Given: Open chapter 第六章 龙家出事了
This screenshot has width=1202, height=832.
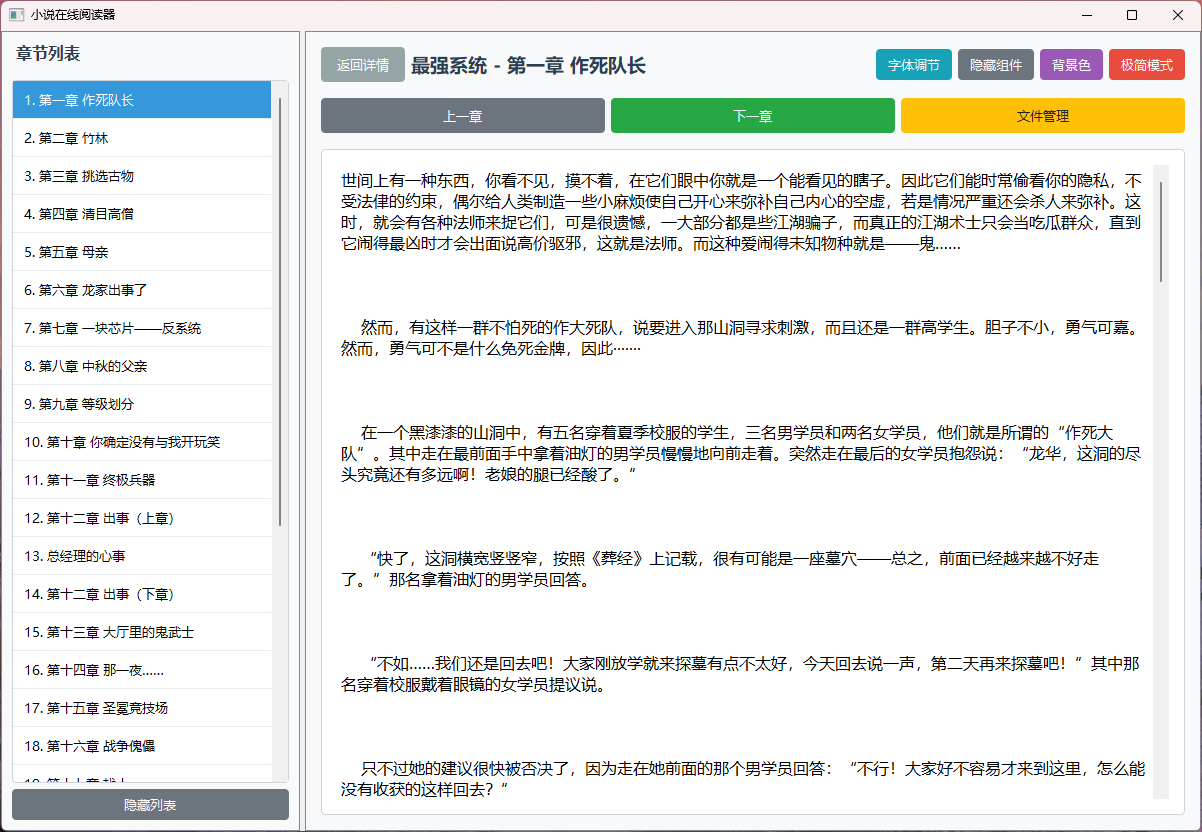Looking at the screenshot, I should [141, 290].
